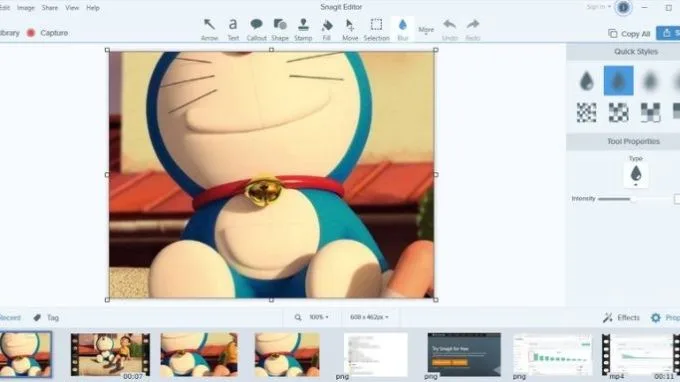680x382 pixels.
Task: Click the user account avatar icon
Action: tap(623, 7)
